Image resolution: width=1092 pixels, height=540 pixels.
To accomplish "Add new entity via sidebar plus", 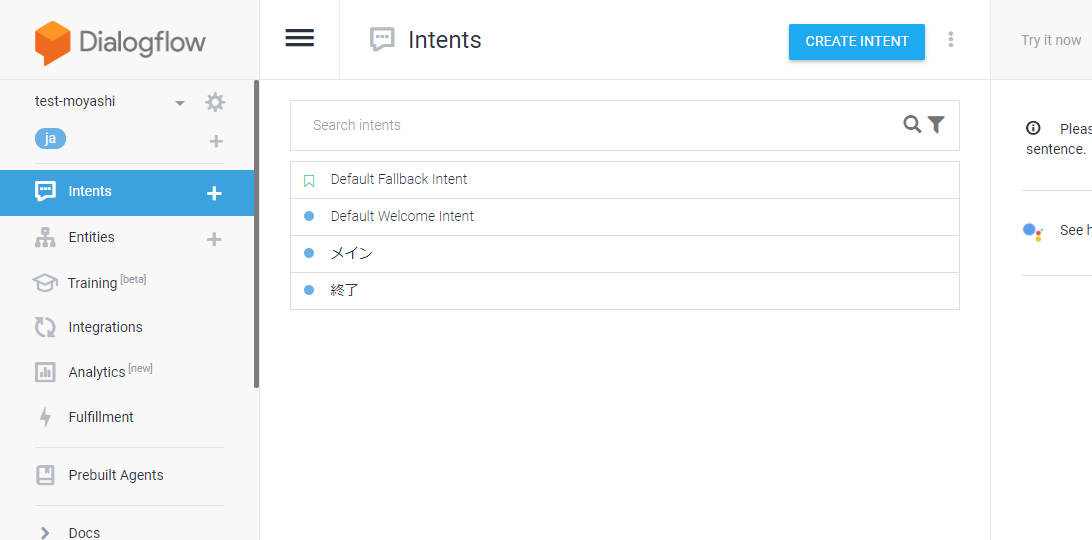I will (214, 240).
